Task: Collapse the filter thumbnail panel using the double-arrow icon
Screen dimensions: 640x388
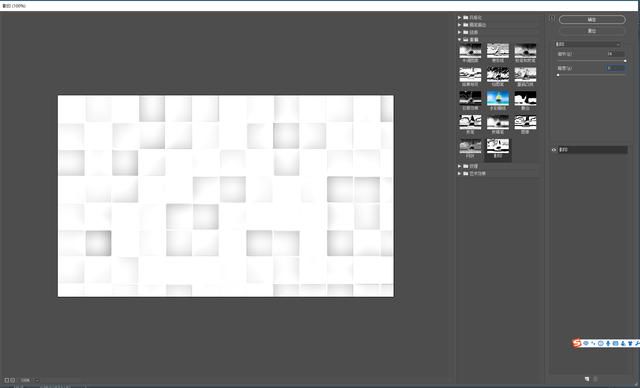Action: coord(552,19)
